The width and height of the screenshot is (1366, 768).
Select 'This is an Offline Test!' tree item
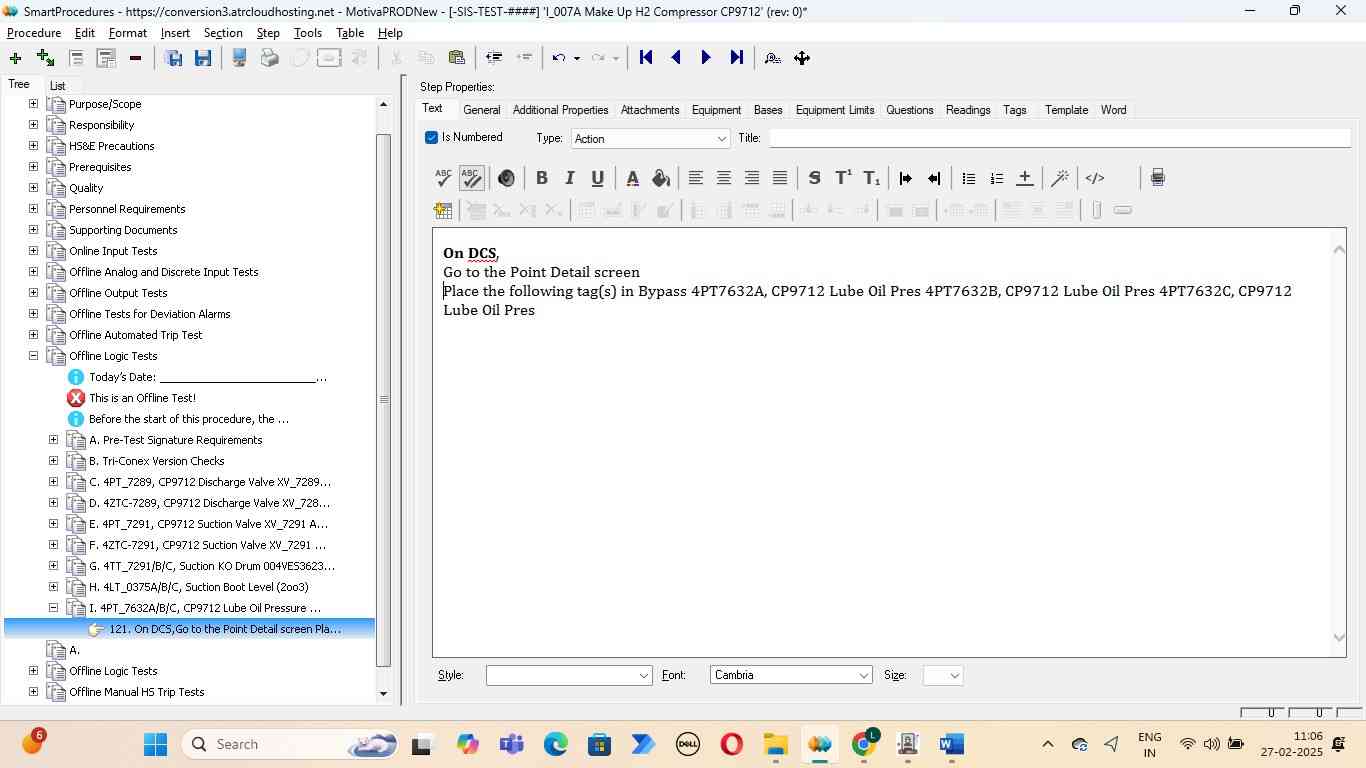pos(142,398)
